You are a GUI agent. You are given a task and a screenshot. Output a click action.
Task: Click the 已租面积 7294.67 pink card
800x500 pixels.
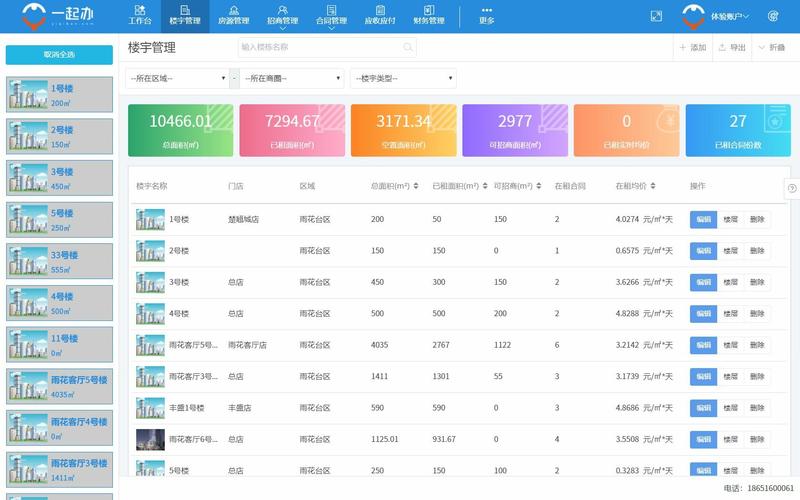[x=292, y=130]
